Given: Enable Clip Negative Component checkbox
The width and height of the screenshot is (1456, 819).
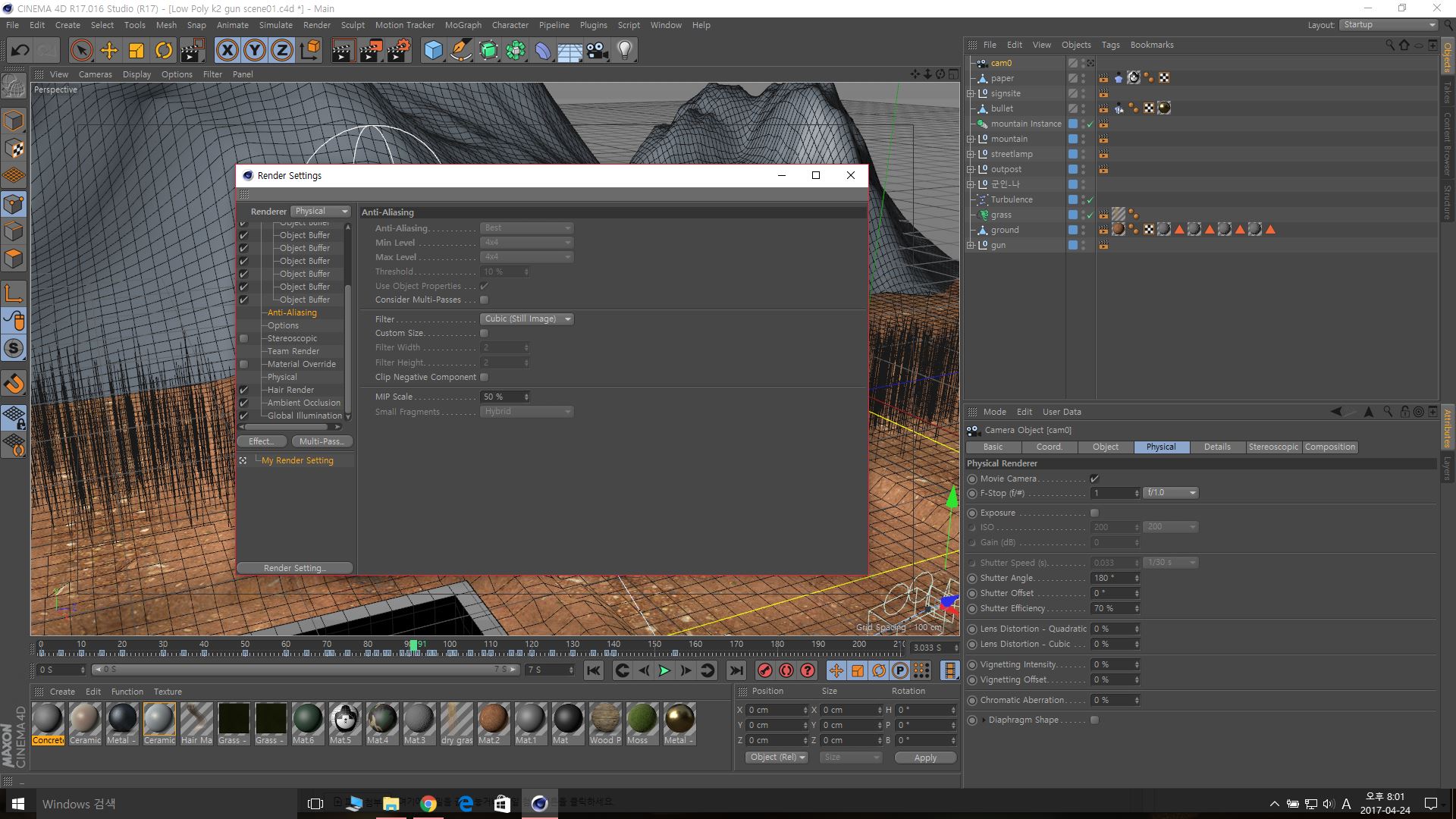Looking at the screenshot, I should click(484, 378).
